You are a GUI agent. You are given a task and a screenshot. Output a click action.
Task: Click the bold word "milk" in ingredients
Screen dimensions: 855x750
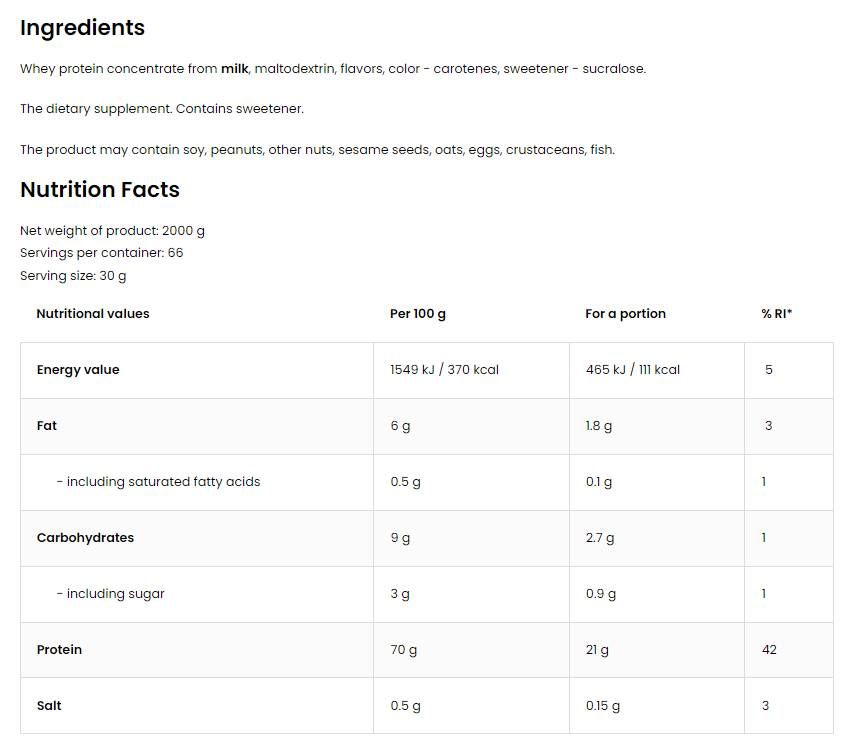(x=235, y=69)
